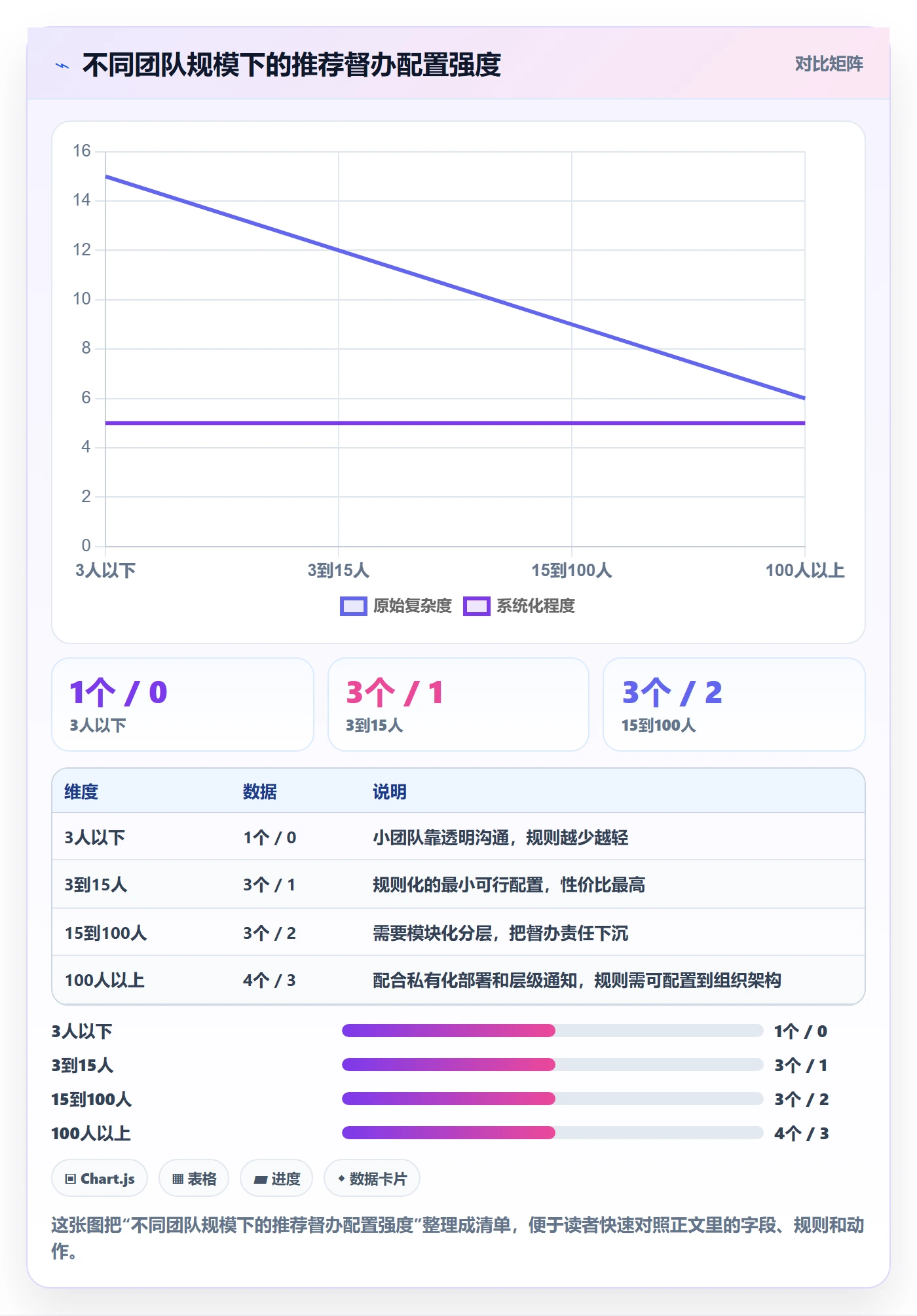Click the grid icon in 表格 chip
Image resolution: width=917 pixels, height=1316 pixels.
click(178, 1179)
